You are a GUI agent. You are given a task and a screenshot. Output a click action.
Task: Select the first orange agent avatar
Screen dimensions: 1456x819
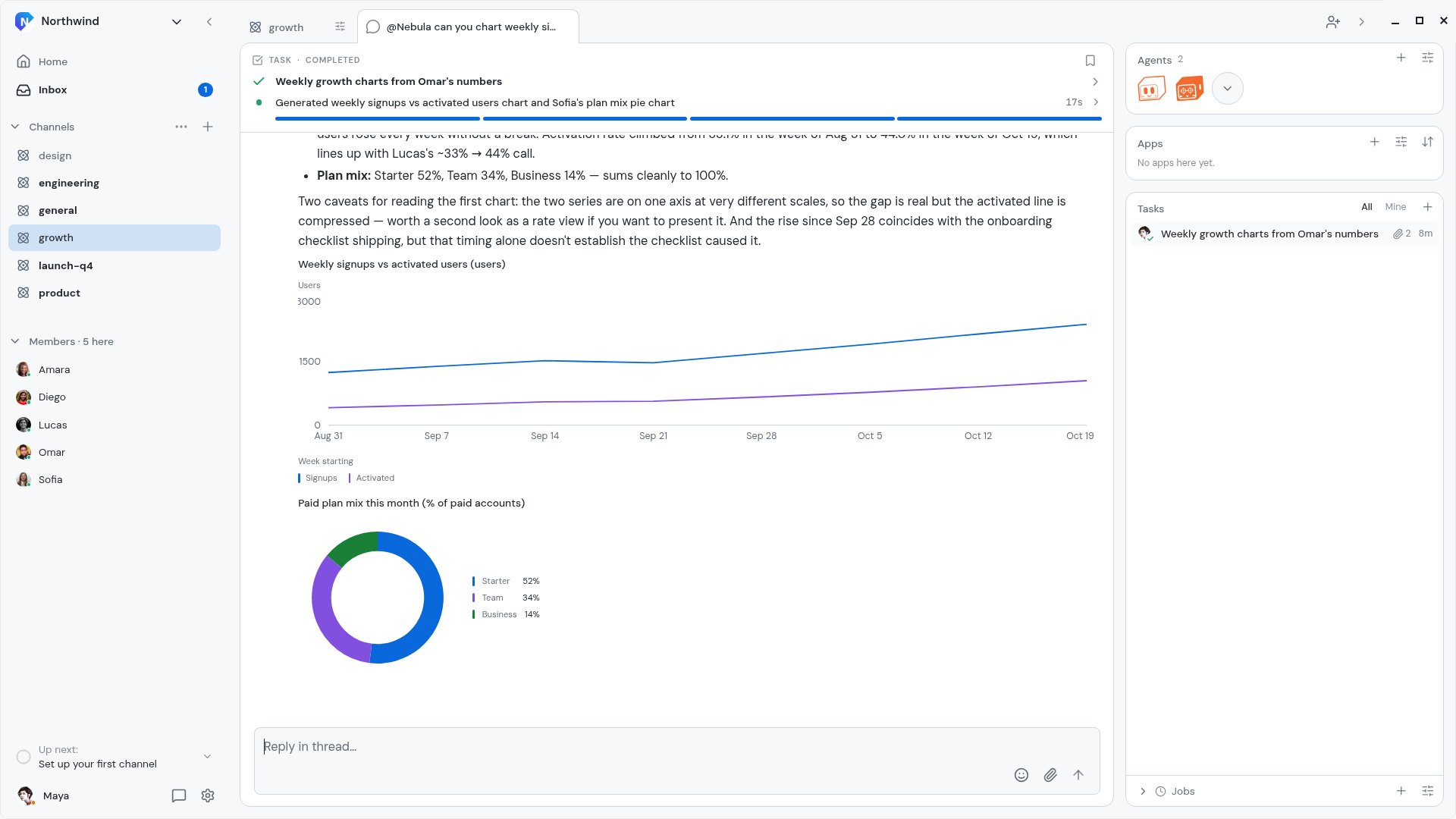1151,89
